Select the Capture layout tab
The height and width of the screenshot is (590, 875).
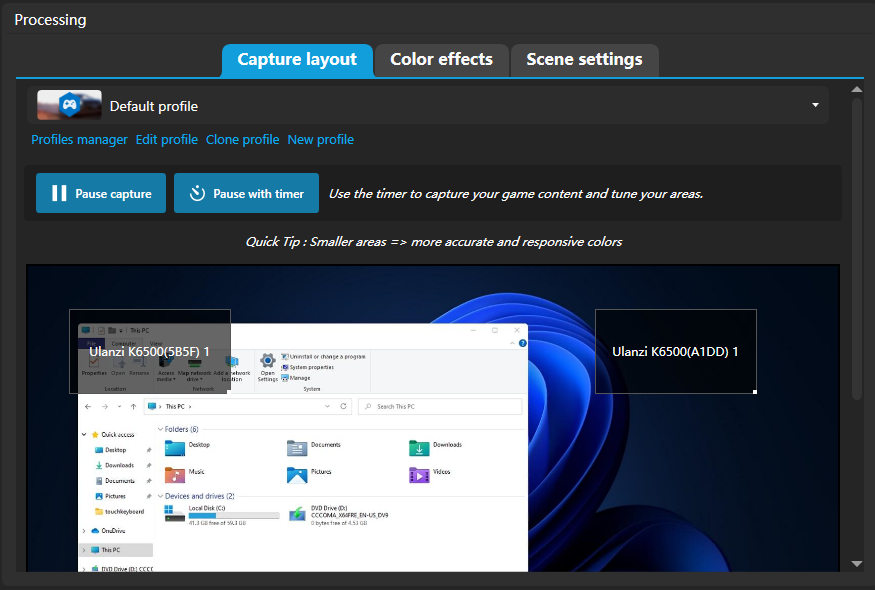pos(297,60)
